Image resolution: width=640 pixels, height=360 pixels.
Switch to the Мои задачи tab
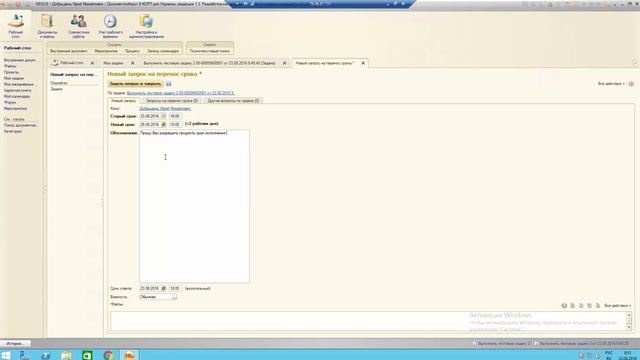[x=113, y=63]
